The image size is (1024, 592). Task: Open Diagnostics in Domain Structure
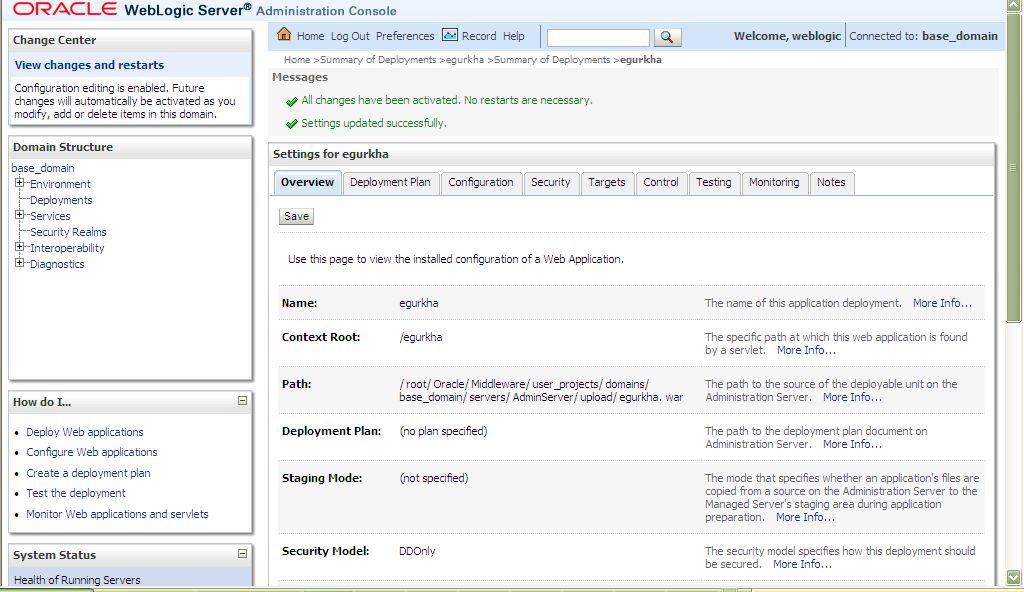(x=57, y=264)
